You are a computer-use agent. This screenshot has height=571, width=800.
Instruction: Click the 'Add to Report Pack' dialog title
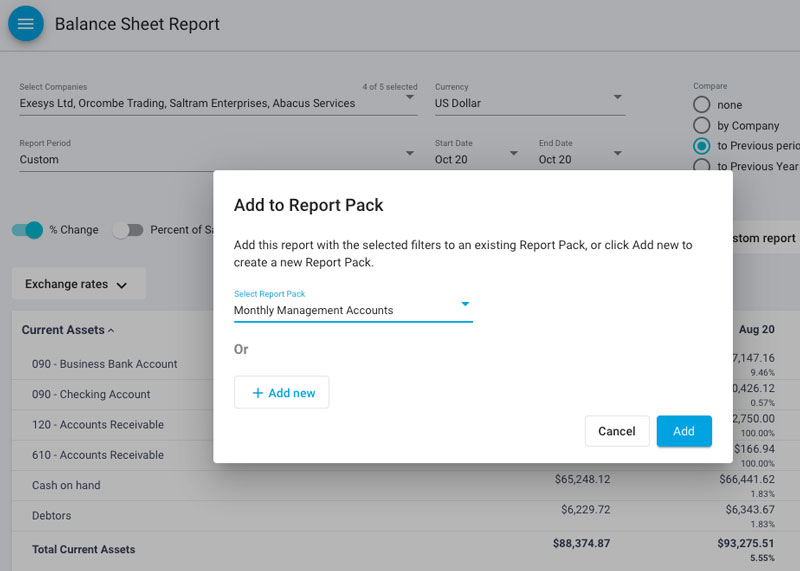[x=308, y=205]
